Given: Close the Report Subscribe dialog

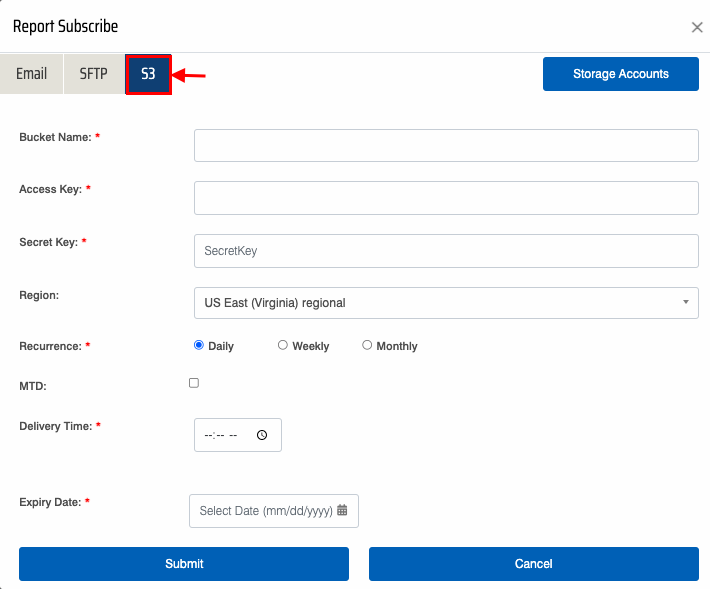Looking at the screenshot, I should (x=697, y=27).
